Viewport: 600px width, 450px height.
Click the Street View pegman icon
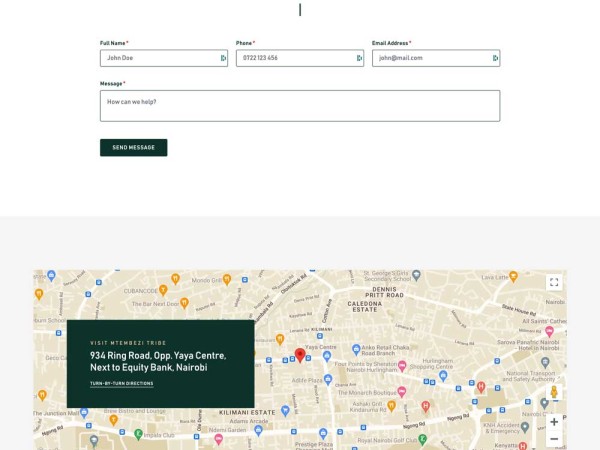point(554,392)
